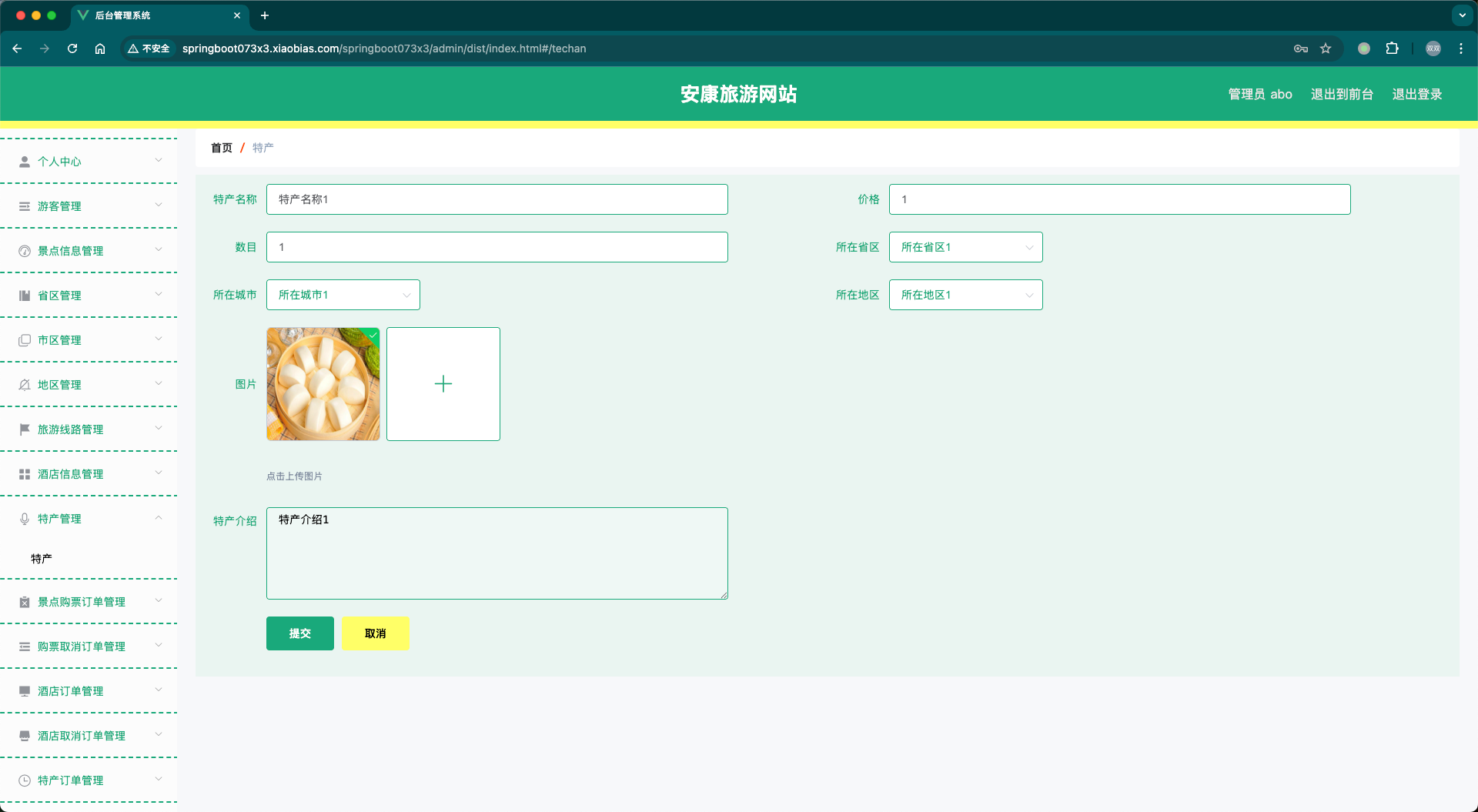This screenshot has height=812, width=1478.
Task: Click 退出登录 logout link
Action: (x=1417, y=94)
